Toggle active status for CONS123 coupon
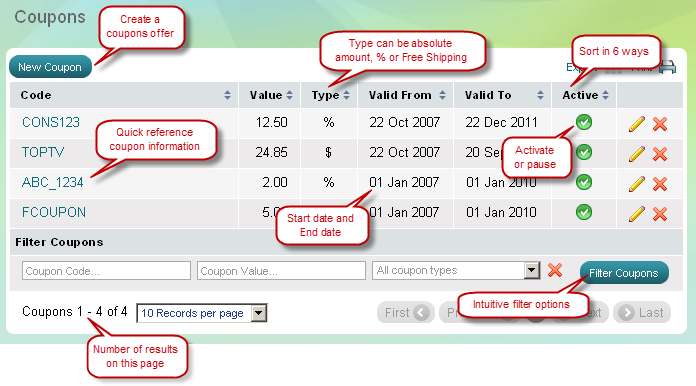Screen dimensions: 696x386 coord(584,122)
